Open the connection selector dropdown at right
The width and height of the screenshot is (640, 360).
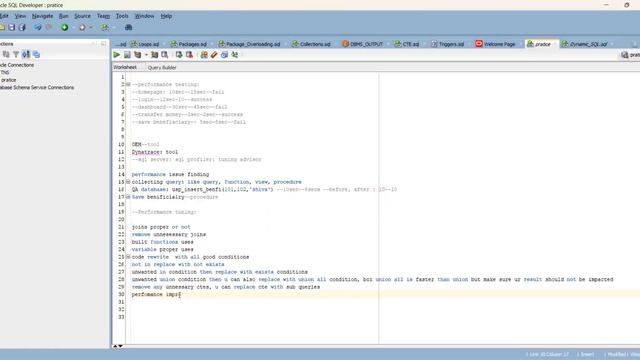click(630, 55)
